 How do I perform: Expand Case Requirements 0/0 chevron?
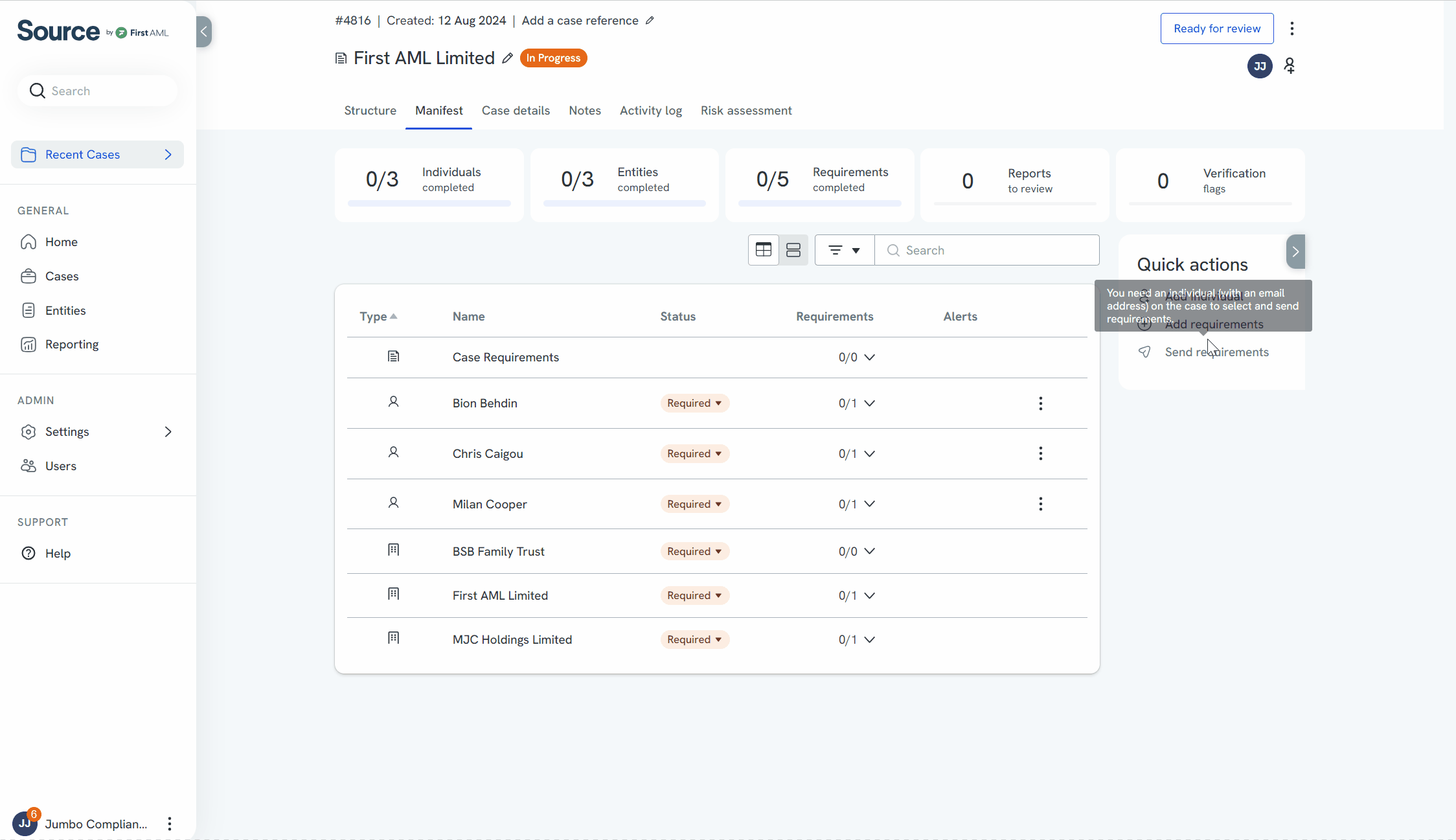869,358
